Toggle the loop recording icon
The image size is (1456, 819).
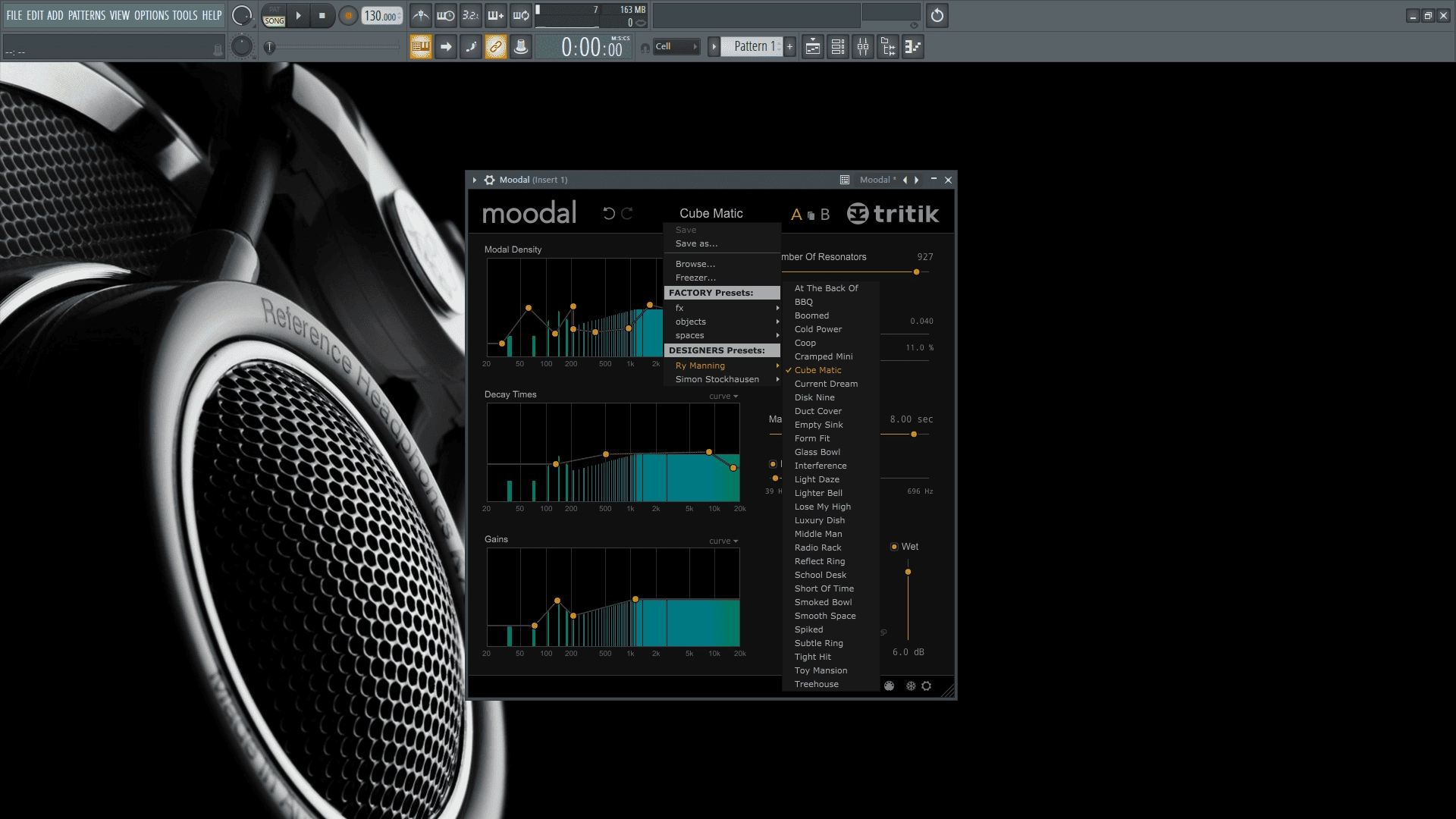tap(521, 15)
